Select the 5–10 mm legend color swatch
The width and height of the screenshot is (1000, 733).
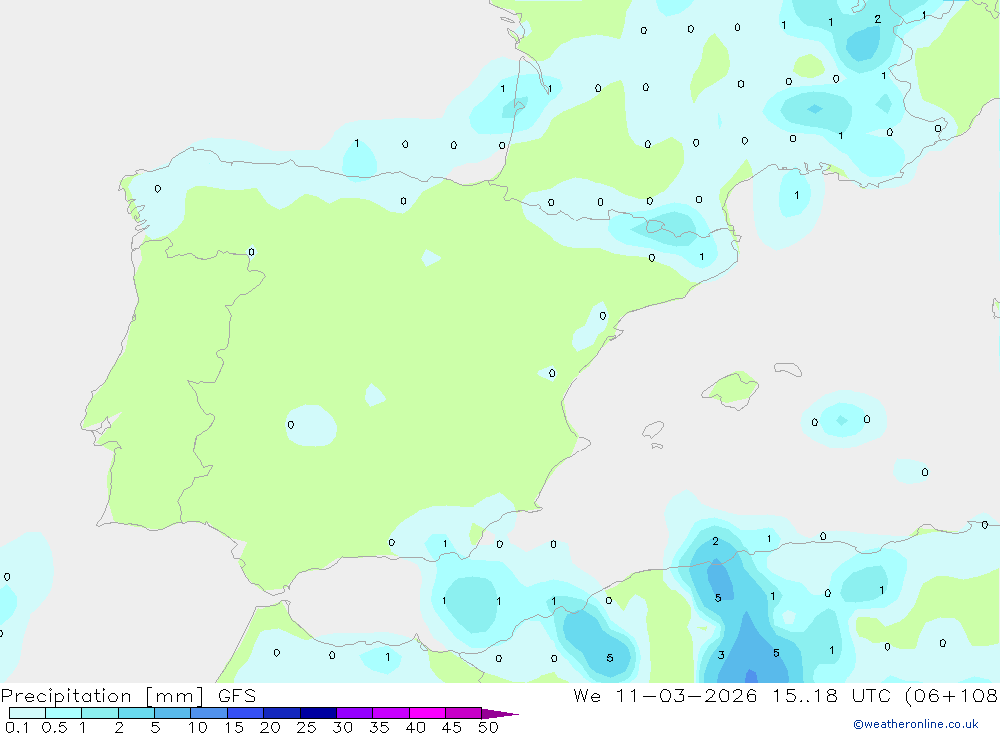pyautogui.click(x=173, y=713)
